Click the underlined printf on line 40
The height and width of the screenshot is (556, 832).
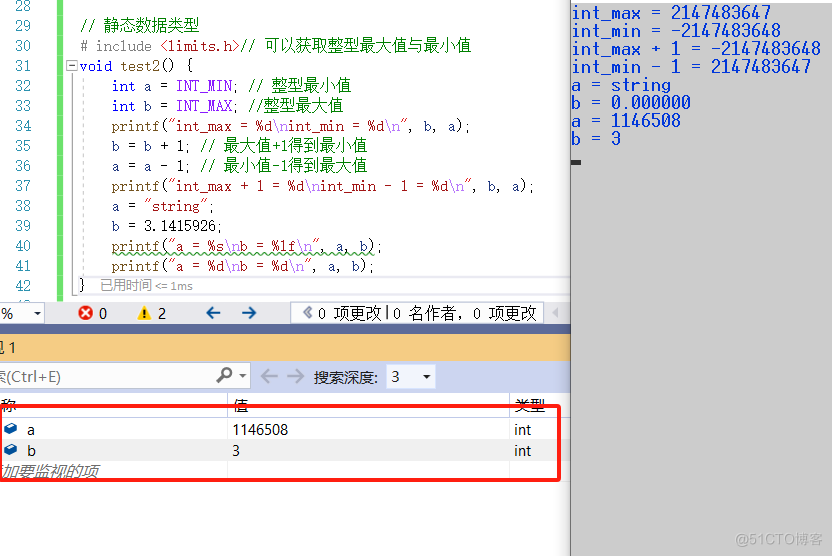point(135,246)
